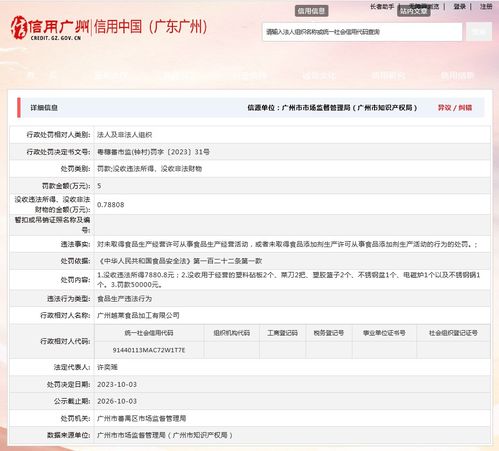
Task: Click the 详细信息 section heading
Action: point(44,108)
